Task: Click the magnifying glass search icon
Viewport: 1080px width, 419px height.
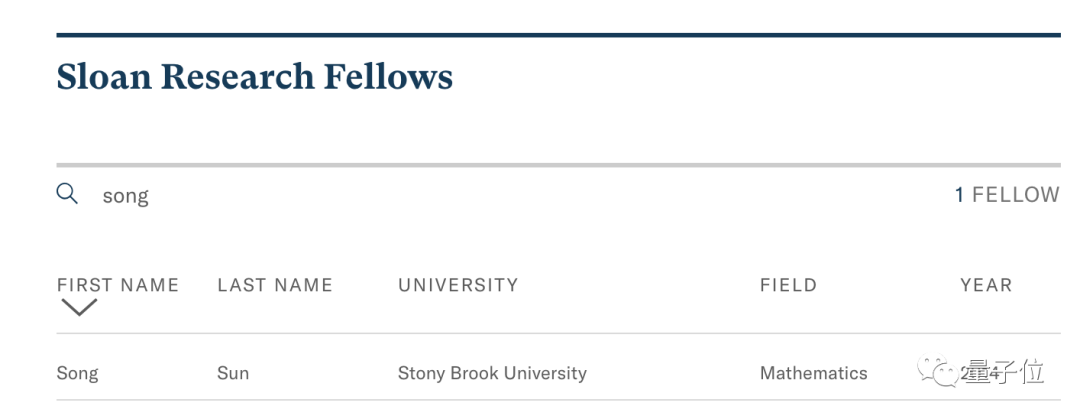Action: (x=67, y=194)
